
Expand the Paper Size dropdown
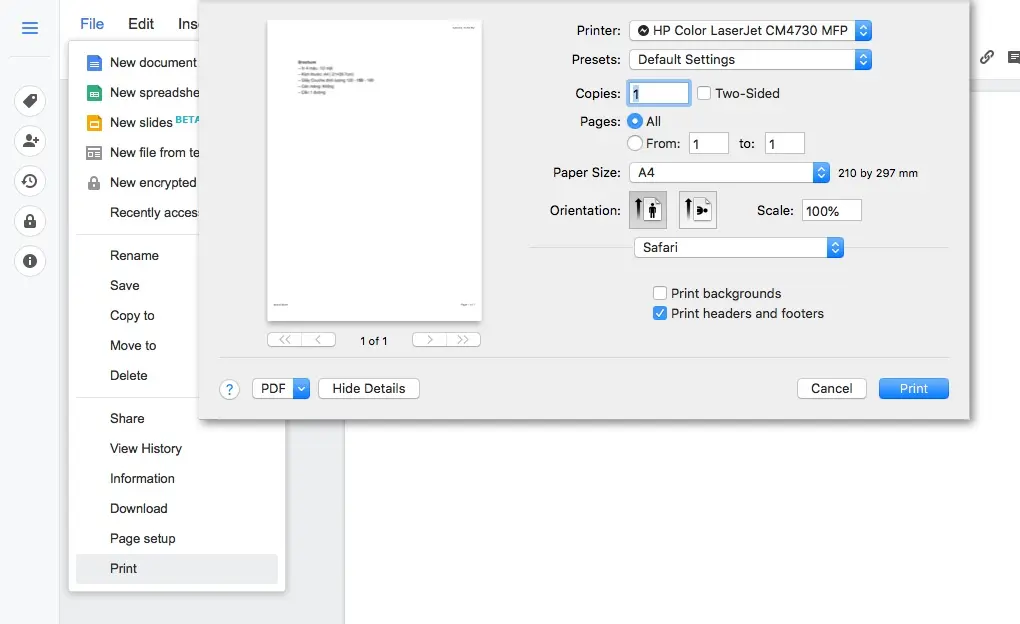point(733,173)
